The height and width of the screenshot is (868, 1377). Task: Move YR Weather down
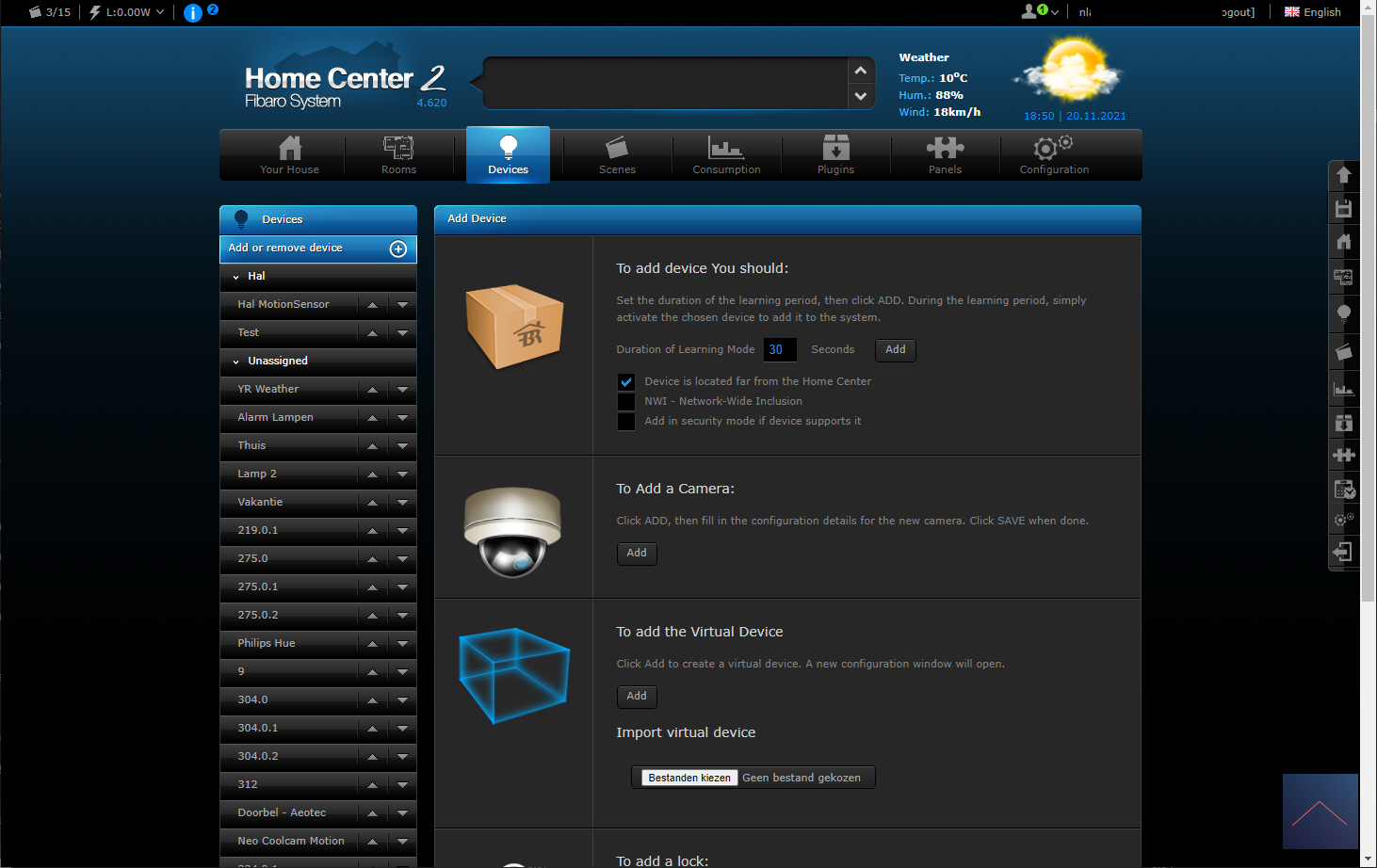click(402, 390)
